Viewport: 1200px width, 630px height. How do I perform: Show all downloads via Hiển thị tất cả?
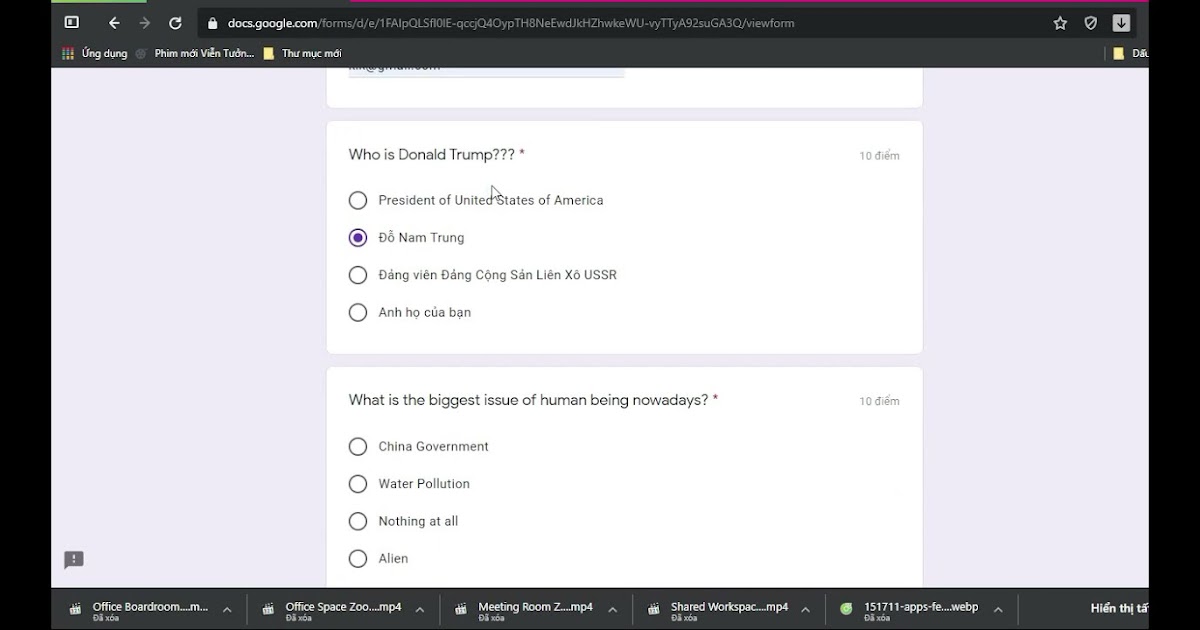click(x=1119, y=608)
